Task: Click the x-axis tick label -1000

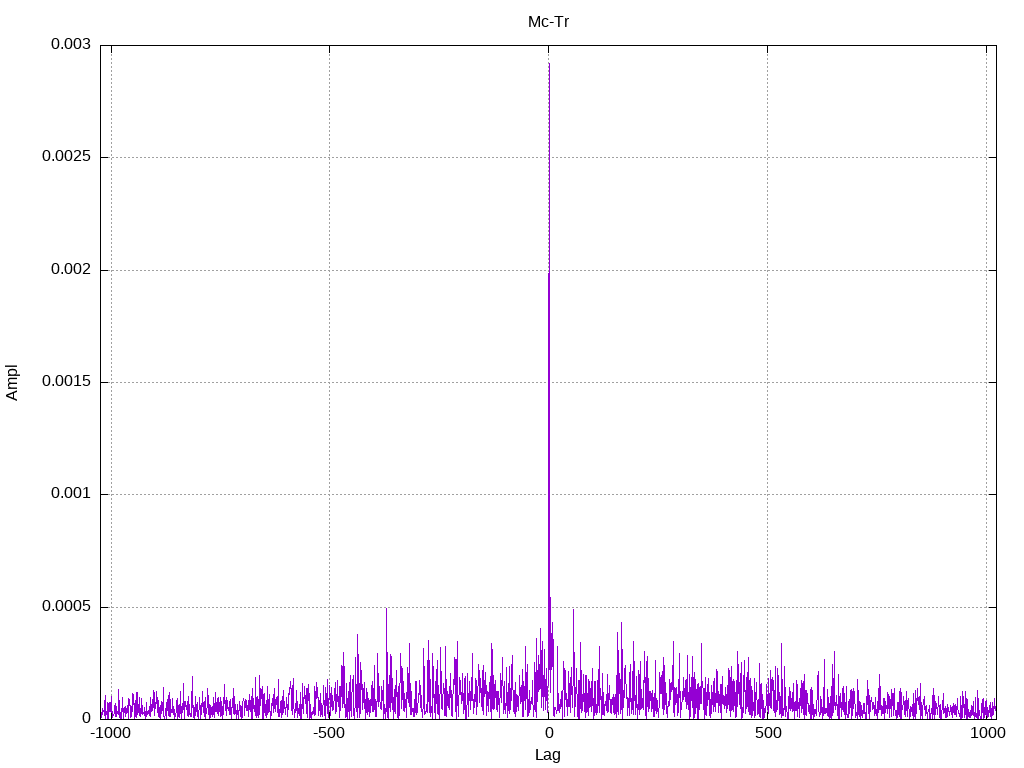Action: 110,733
